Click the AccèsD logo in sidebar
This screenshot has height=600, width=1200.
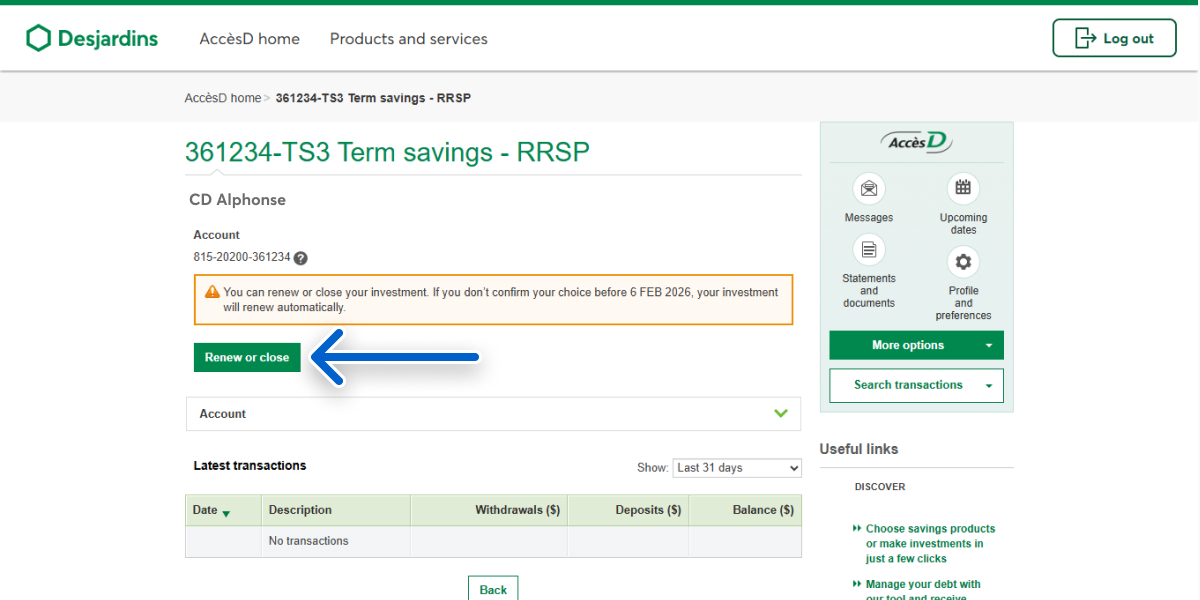(x=916, y=142)
